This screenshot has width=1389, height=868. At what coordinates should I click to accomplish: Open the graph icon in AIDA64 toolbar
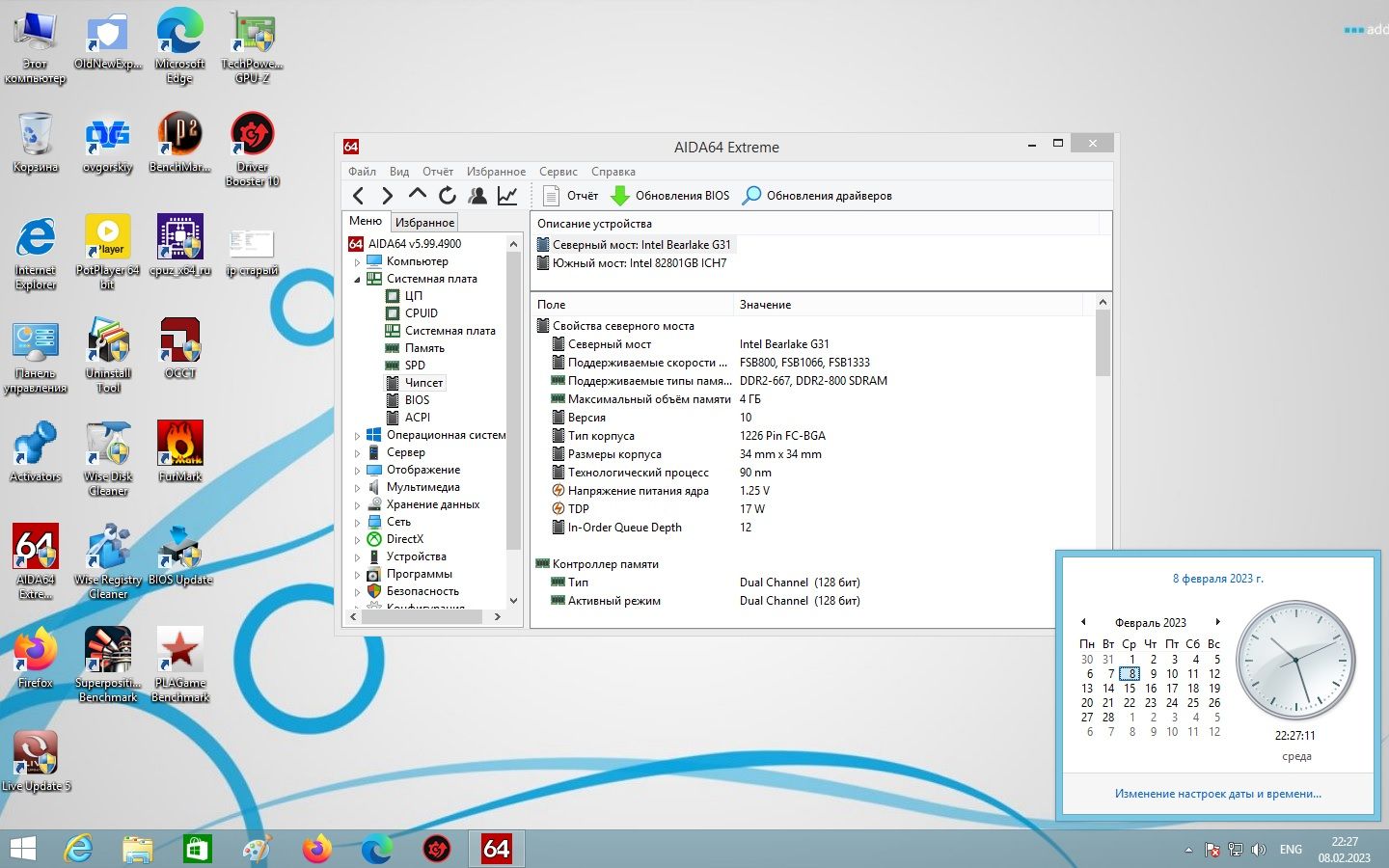tap(507, 196)
